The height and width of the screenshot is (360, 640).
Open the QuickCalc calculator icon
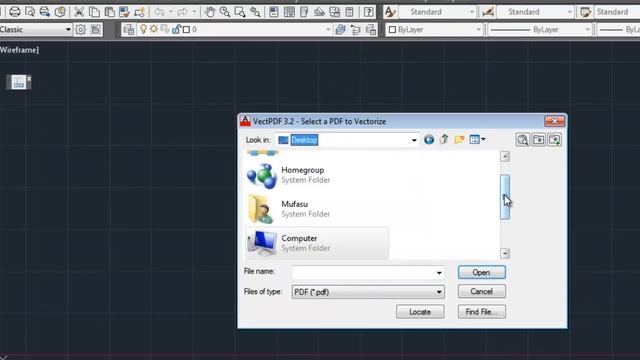[349, 12]
